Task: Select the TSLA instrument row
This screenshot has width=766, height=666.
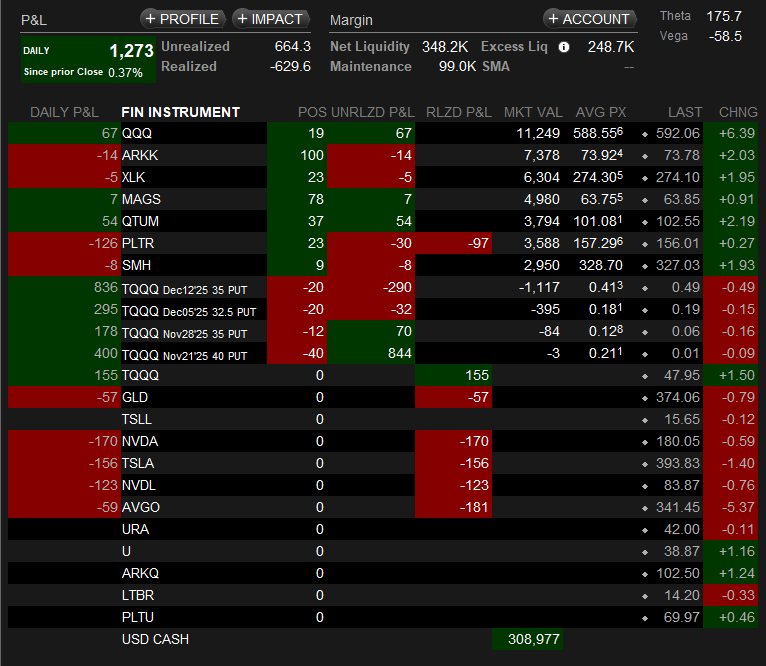Action: click(x=383, y=463)
